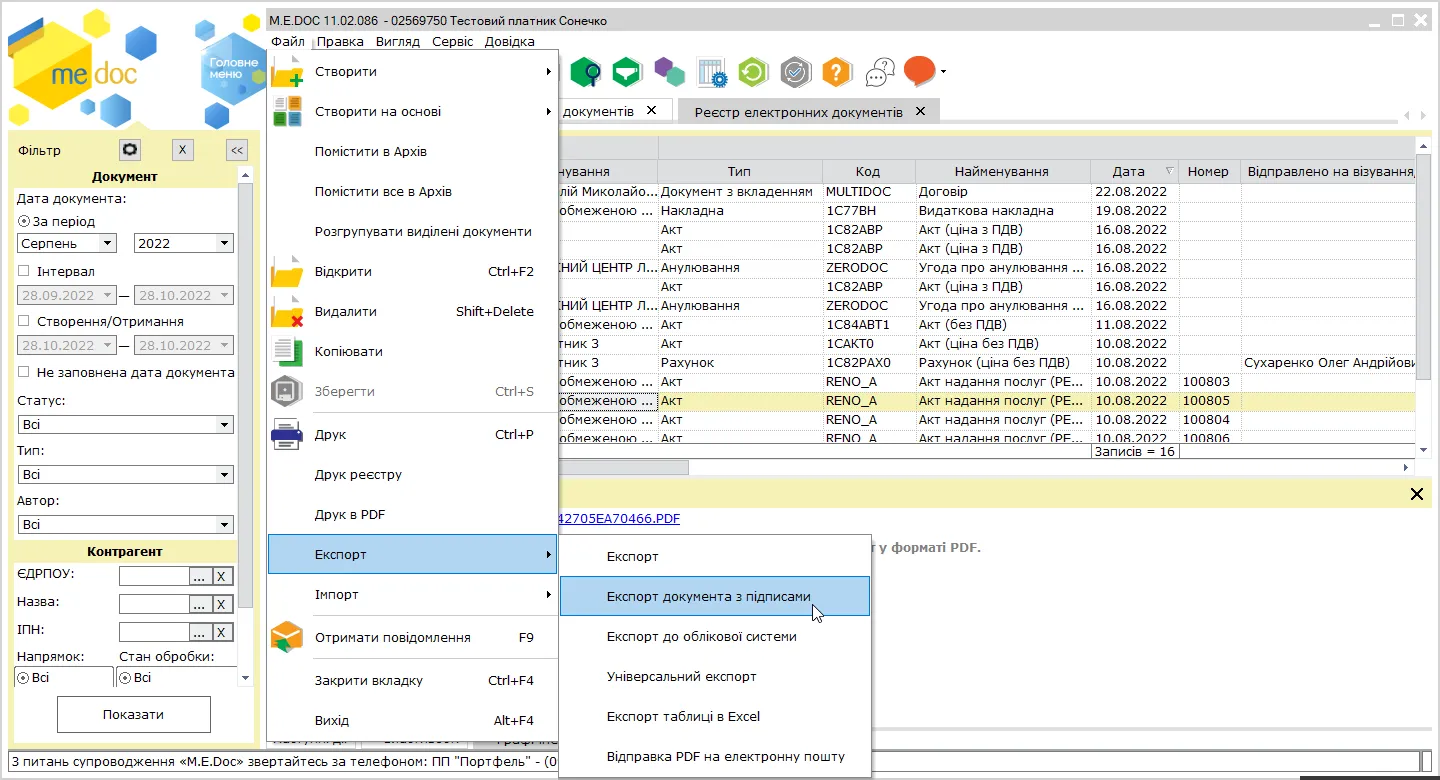Image resolution: width=1440 pixels, height=780 pixels.
Task: Choose Відправка PDF на електронну пошту
Action: point(715,757)
